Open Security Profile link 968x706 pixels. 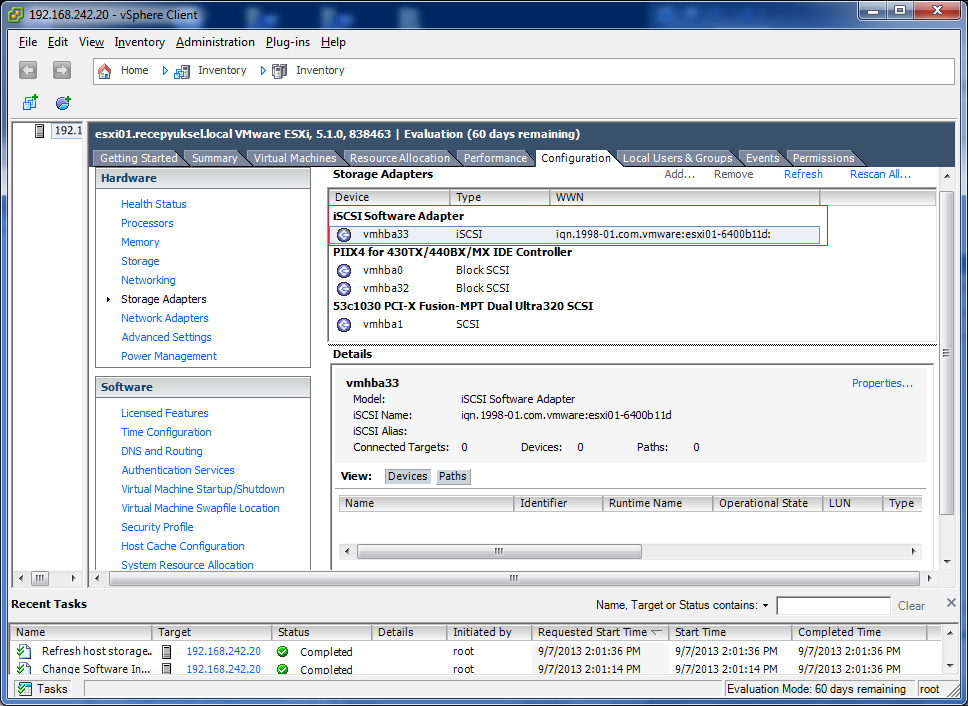click(157, 527)
